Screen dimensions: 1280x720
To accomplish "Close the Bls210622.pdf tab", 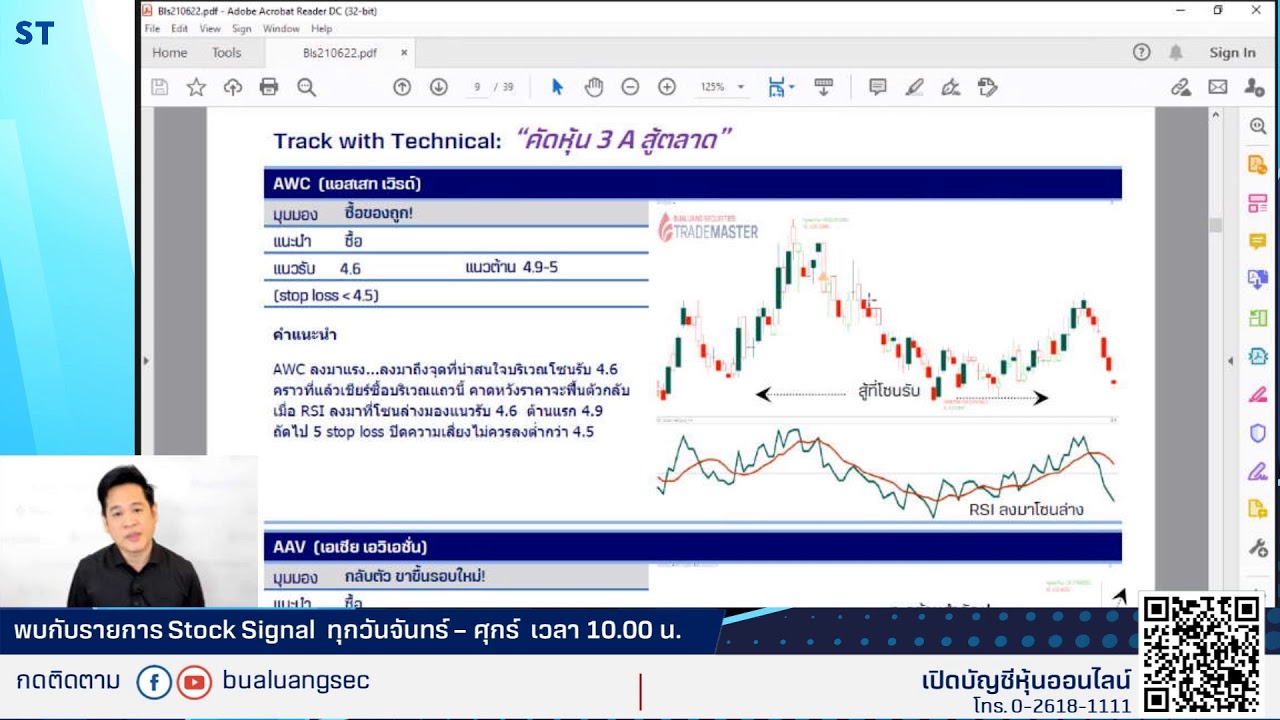I will point(404,53).
